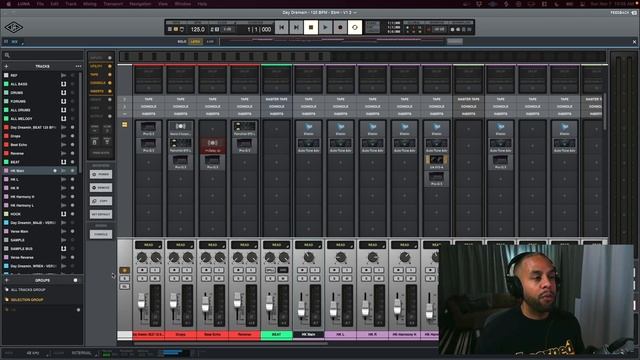The image size is (640, 360).
Task: Open Auto-Tune plugin on HK Main strip
Action: coord(309,145)
